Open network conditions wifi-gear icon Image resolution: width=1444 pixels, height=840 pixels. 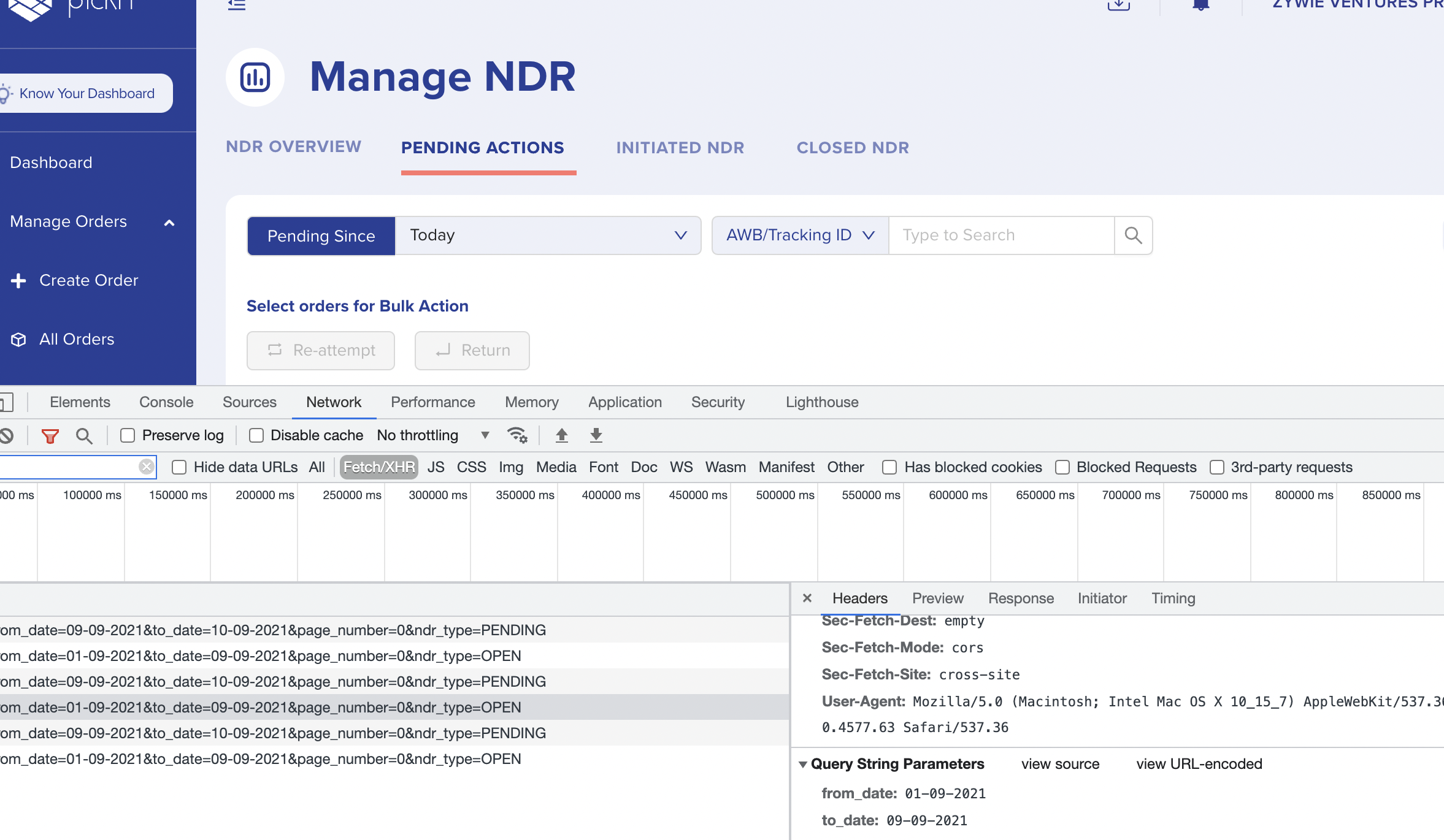pyautogui.click(x=517, y=435)
